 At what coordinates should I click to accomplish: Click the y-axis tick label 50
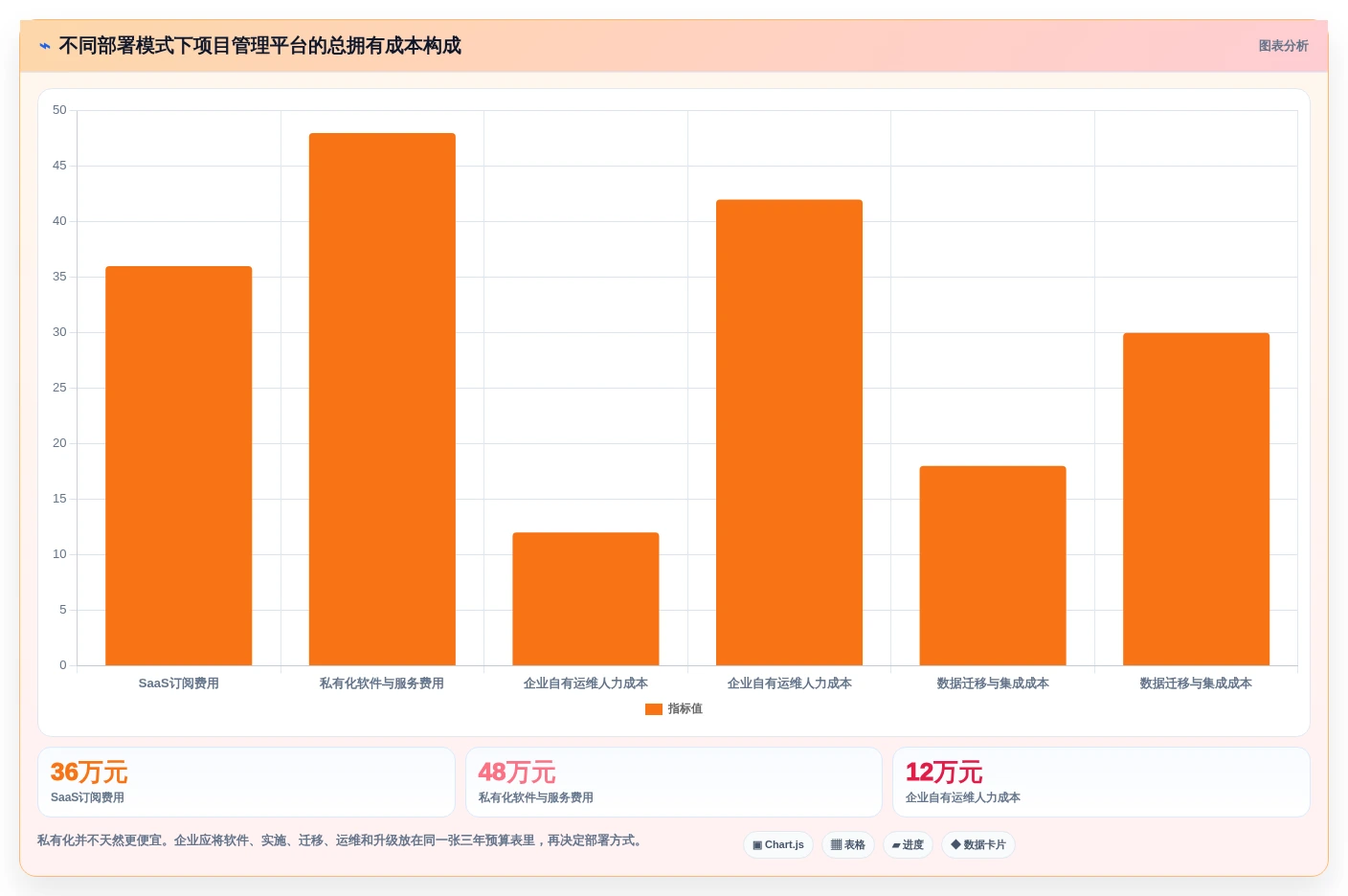[59, 110]
